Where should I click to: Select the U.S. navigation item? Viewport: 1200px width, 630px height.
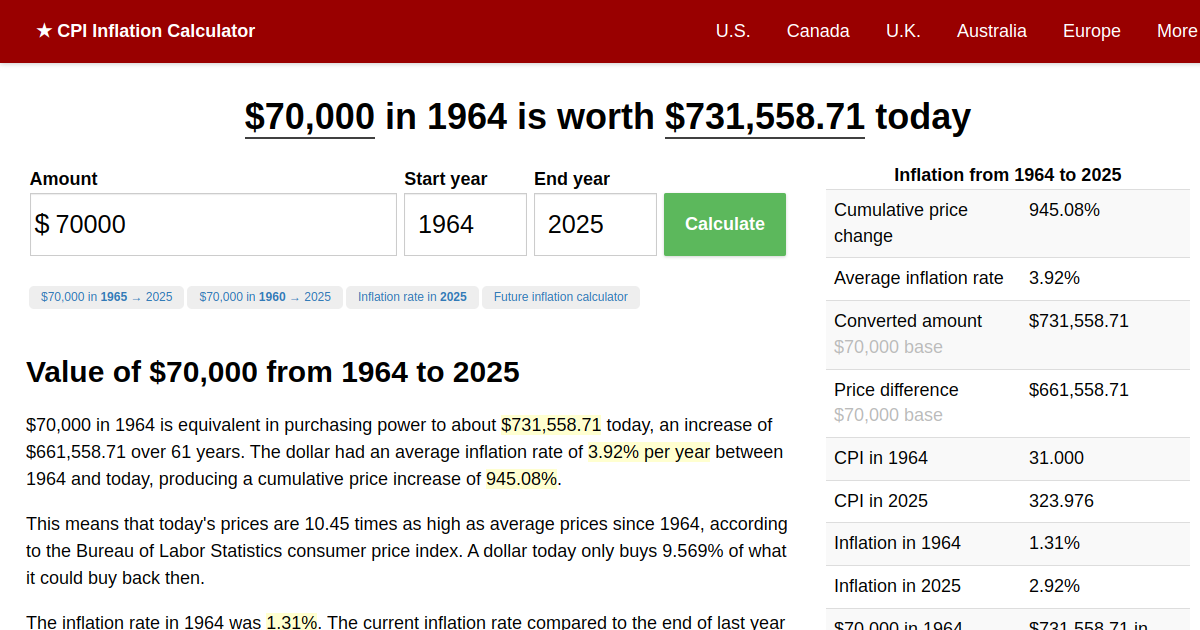click(x=733, y=31)
